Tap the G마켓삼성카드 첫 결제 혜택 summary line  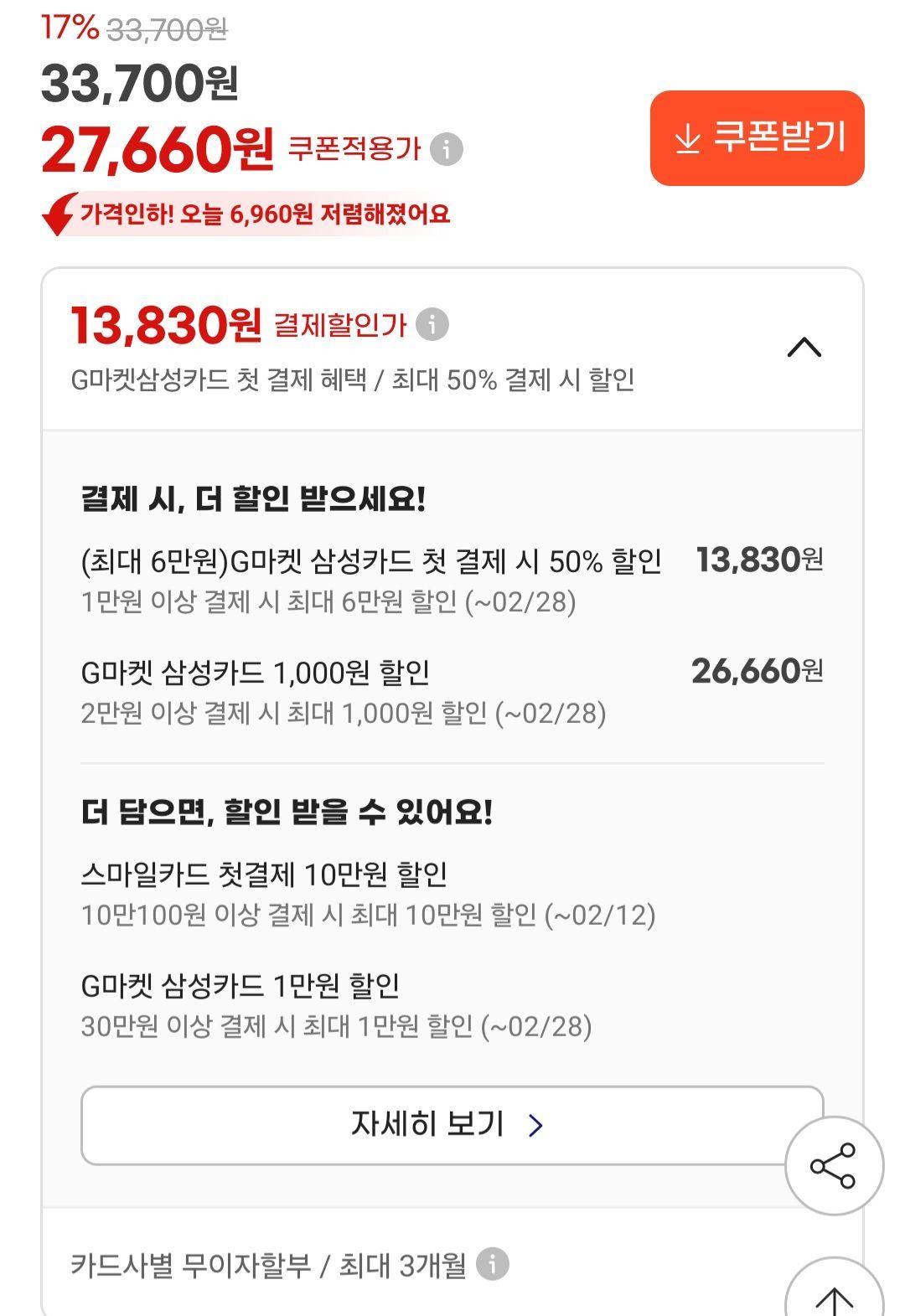pos(352,379)
